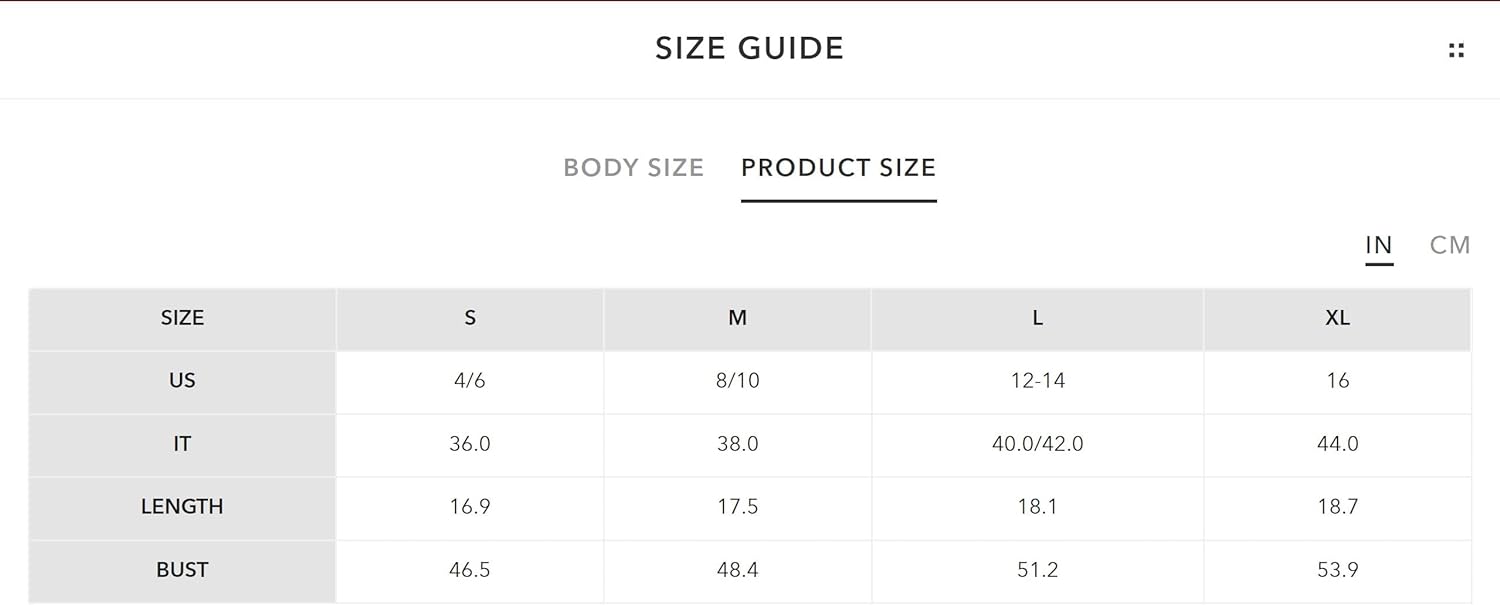
Task: Select the BUST row label
Action: [182, 570]
